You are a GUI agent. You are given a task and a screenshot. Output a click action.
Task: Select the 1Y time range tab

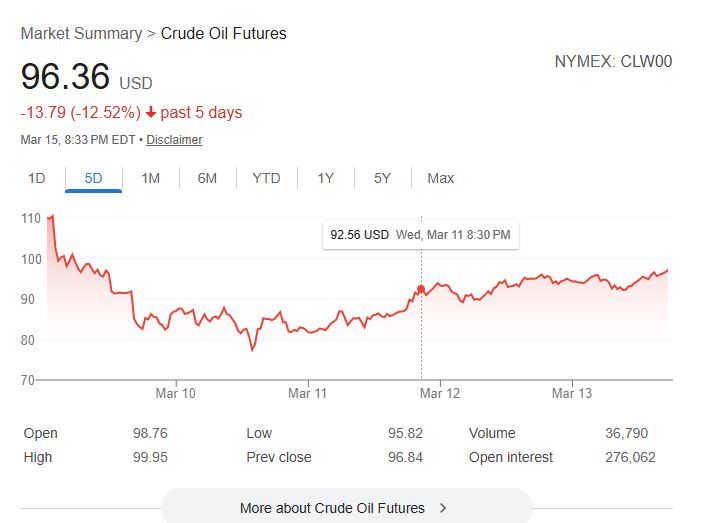pyautogui.click(x=326, y=178)
